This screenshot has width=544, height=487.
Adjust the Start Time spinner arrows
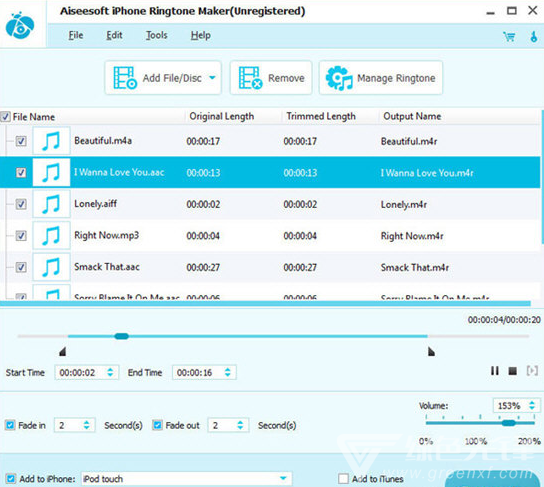110,373
